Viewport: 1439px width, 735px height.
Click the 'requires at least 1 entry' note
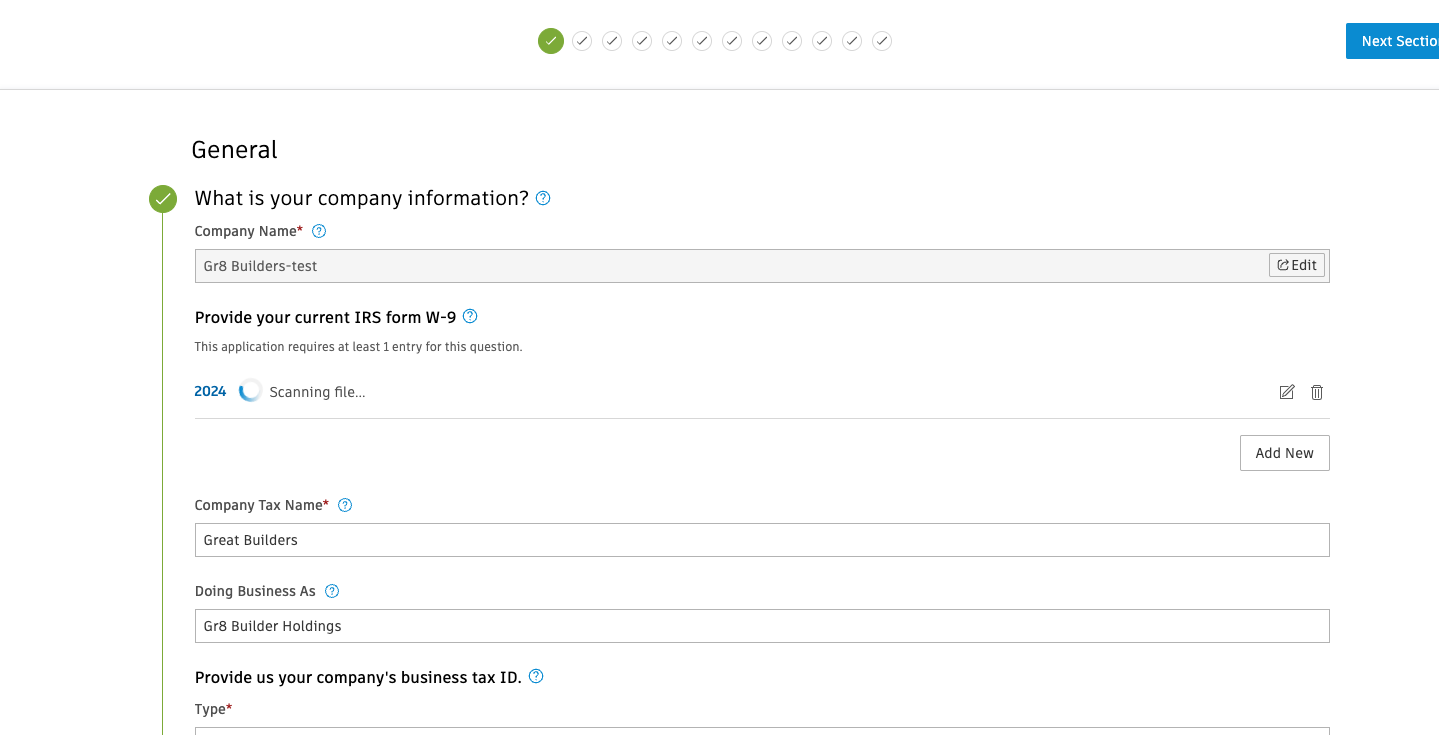pyautogui.click(x=358, y=347)
